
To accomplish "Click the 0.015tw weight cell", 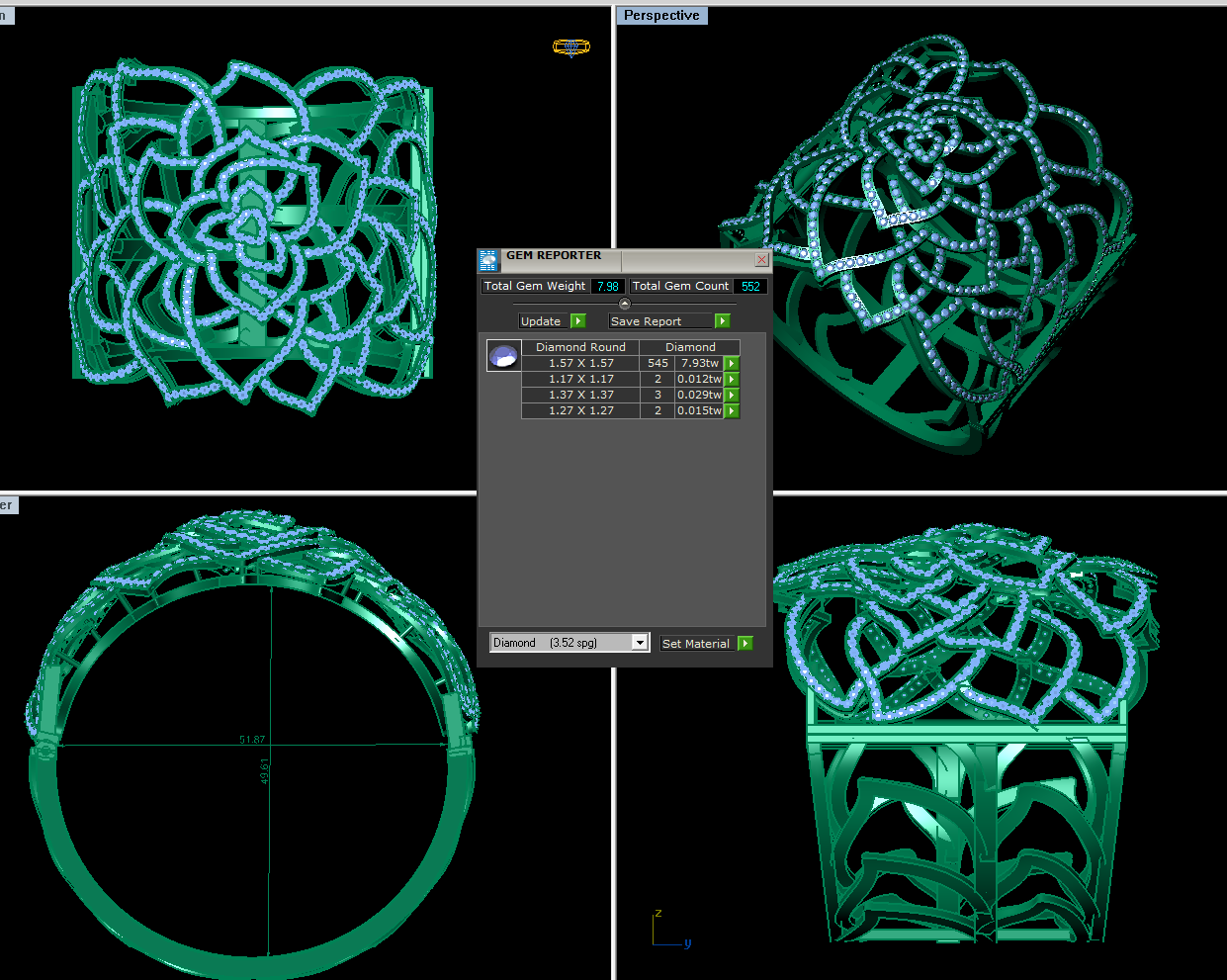I will click(700, 410).
